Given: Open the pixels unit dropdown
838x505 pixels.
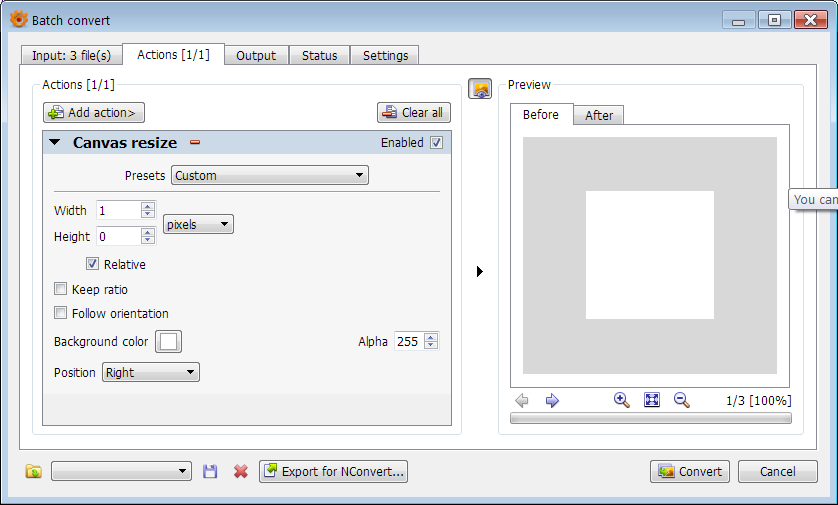Looking at the screenshot, I should coord(198,224).
